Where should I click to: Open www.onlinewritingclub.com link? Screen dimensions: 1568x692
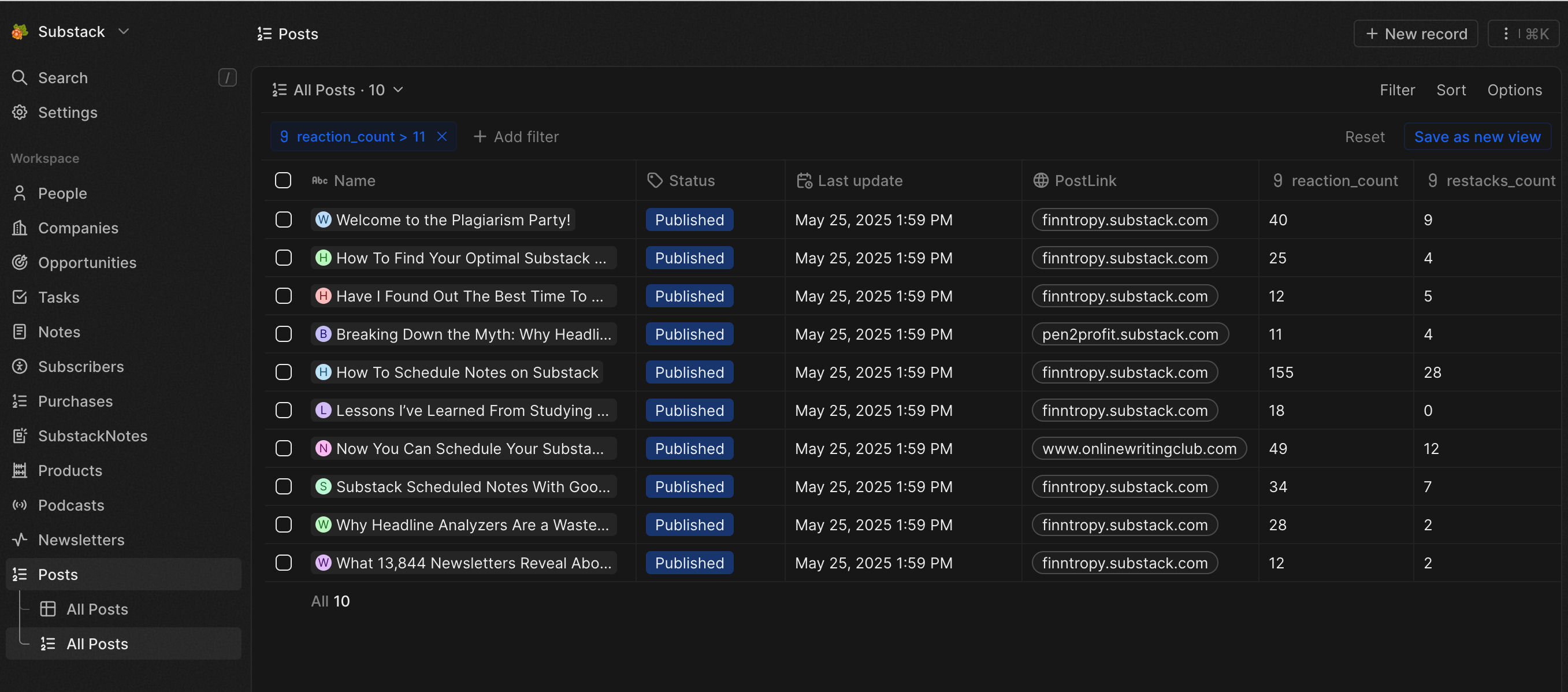coord(1139,449)
